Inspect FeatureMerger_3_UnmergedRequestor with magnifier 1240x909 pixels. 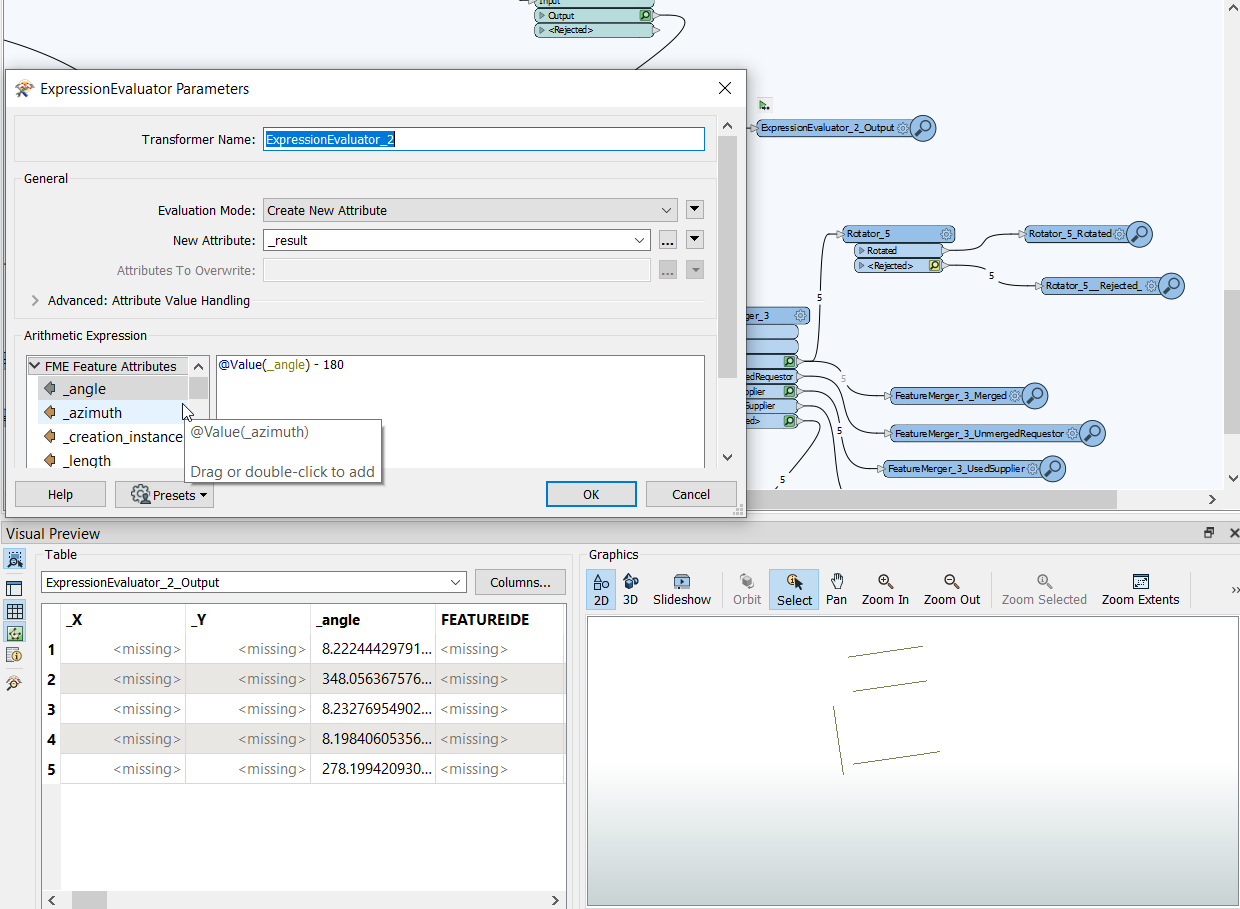1092,433
